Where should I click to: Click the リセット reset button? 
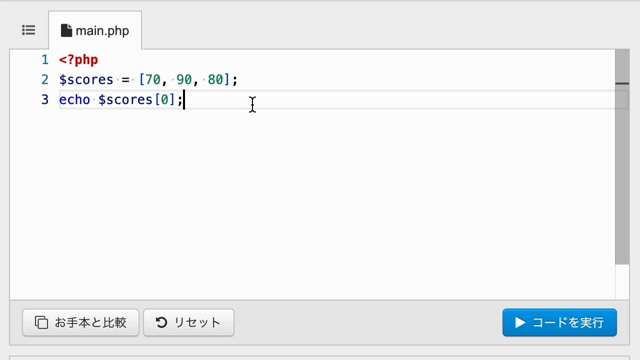coord(189,322)
